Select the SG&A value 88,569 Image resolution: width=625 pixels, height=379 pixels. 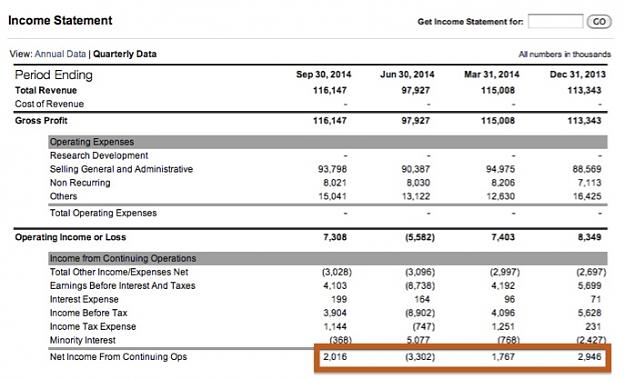tap(587, 169)
